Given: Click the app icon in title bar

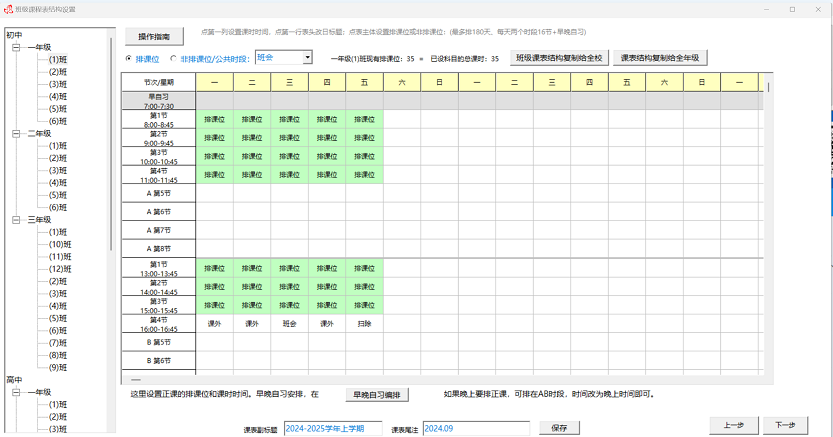Looking at the screenshot, I should pos(8,9).
